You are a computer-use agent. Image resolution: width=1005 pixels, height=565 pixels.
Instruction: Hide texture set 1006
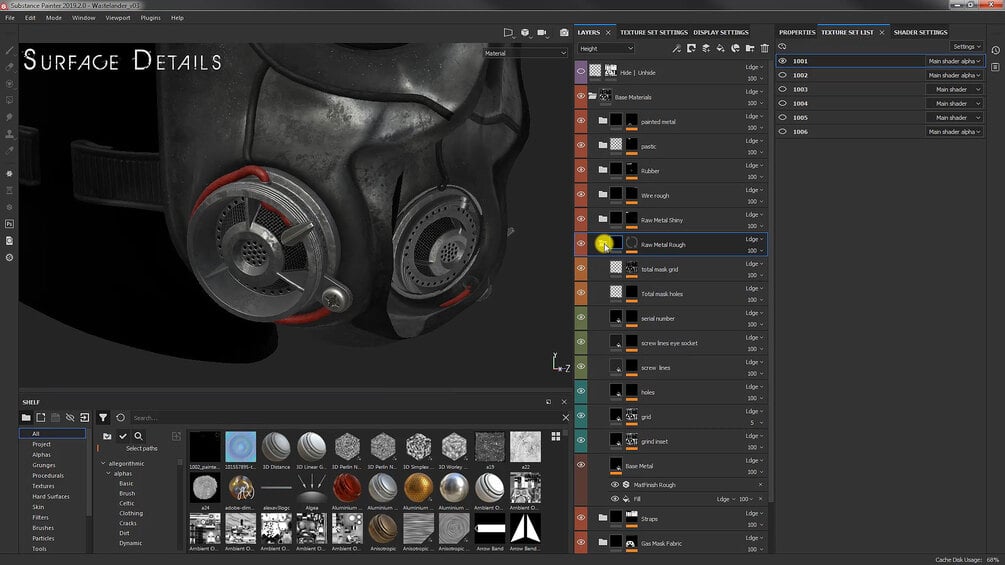coord(783,131)
